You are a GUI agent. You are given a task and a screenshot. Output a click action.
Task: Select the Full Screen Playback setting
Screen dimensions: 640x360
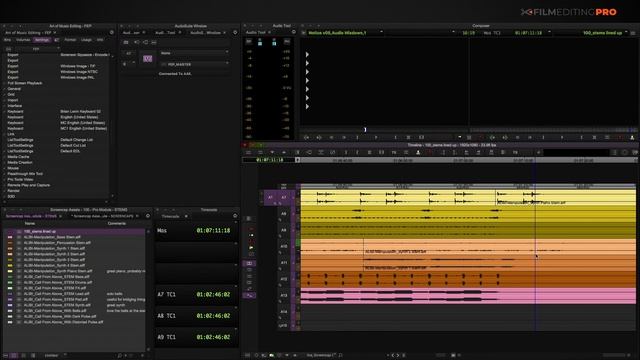[x=25, y=83]
